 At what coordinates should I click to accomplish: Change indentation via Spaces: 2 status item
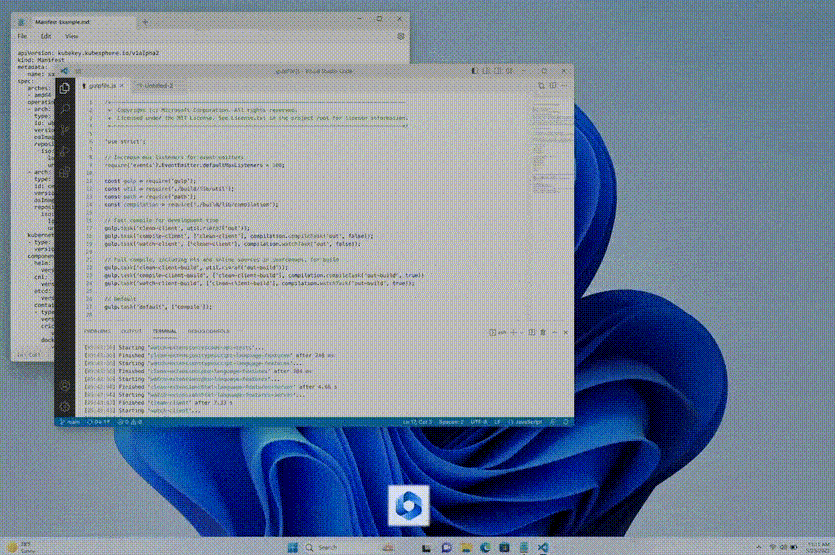click(x=451, y=422)
